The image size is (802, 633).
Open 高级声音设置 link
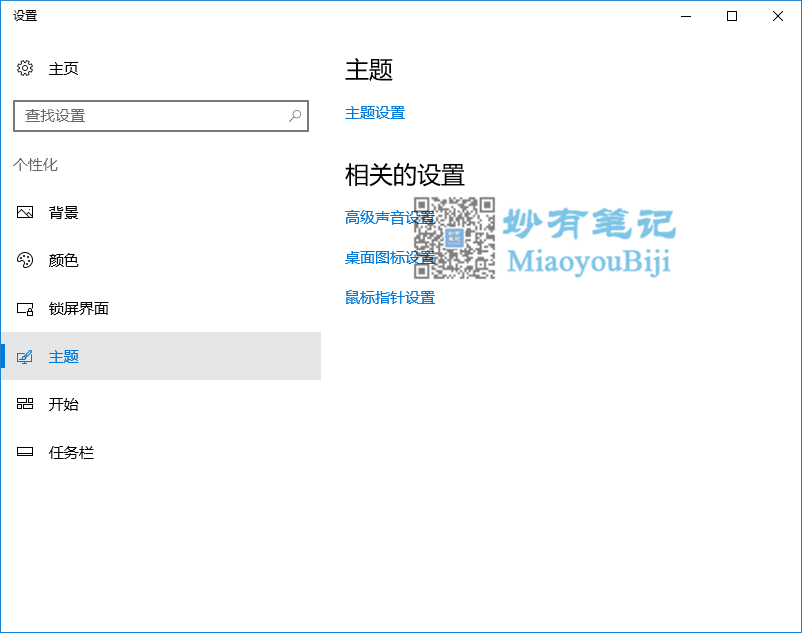pos(390,218)
